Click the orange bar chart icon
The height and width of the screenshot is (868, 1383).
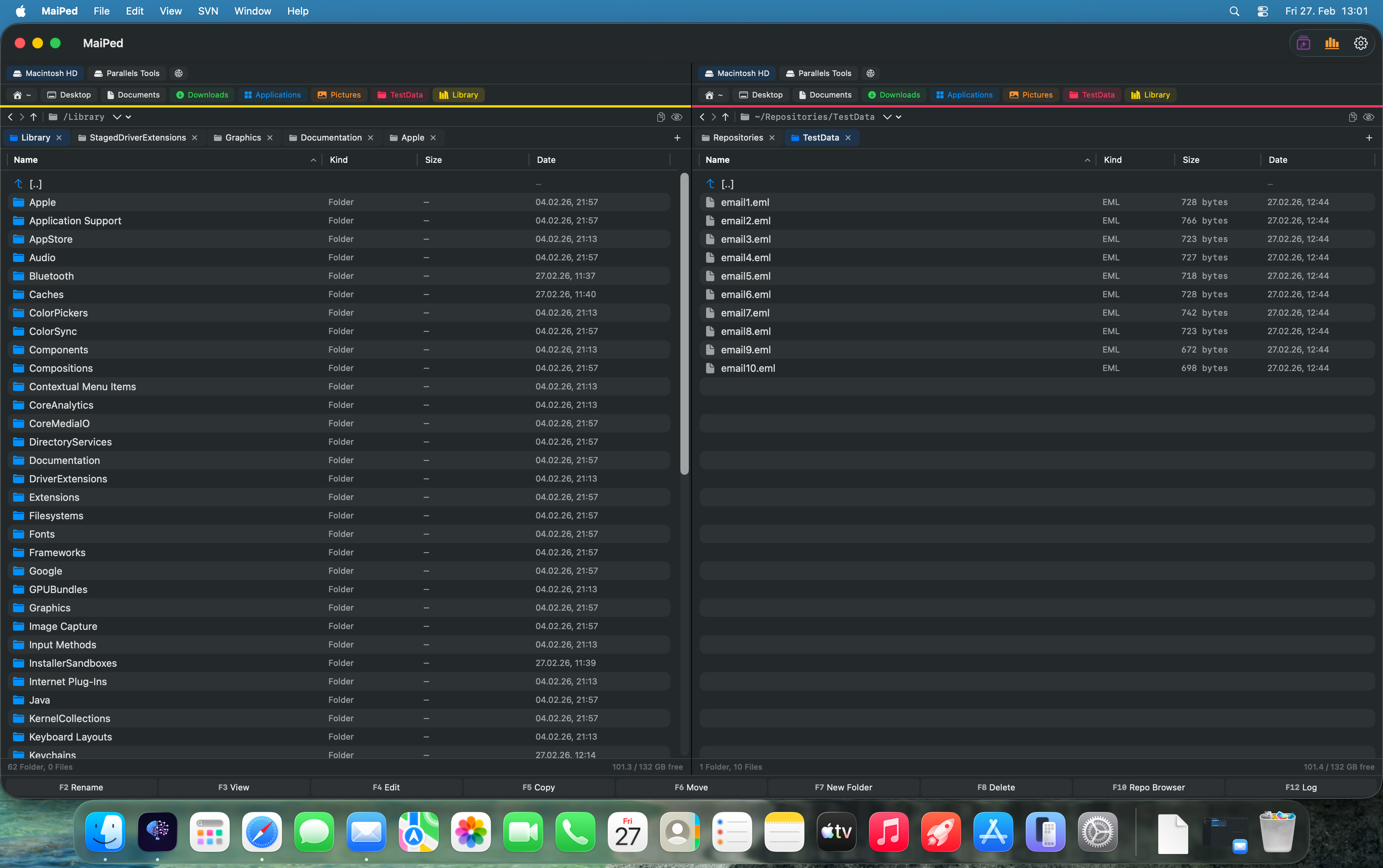1332,43
